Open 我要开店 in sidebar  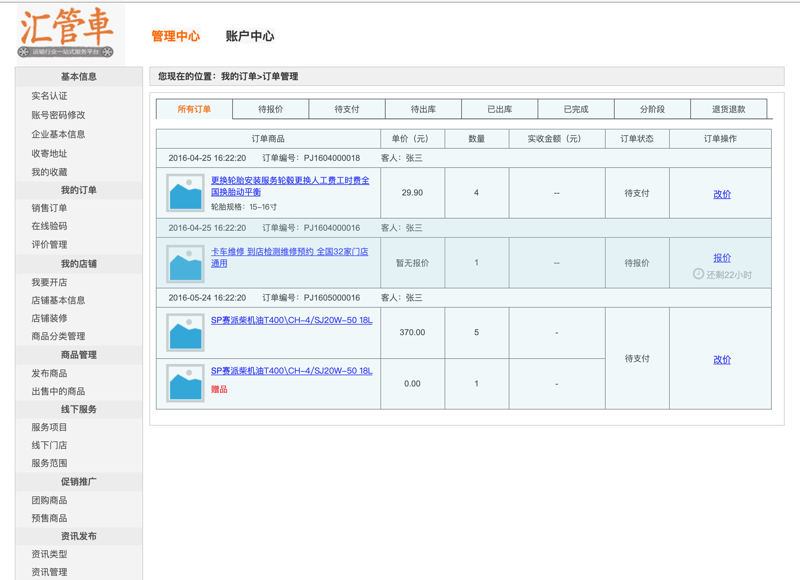pyautogui.click(x=49, y=283)
